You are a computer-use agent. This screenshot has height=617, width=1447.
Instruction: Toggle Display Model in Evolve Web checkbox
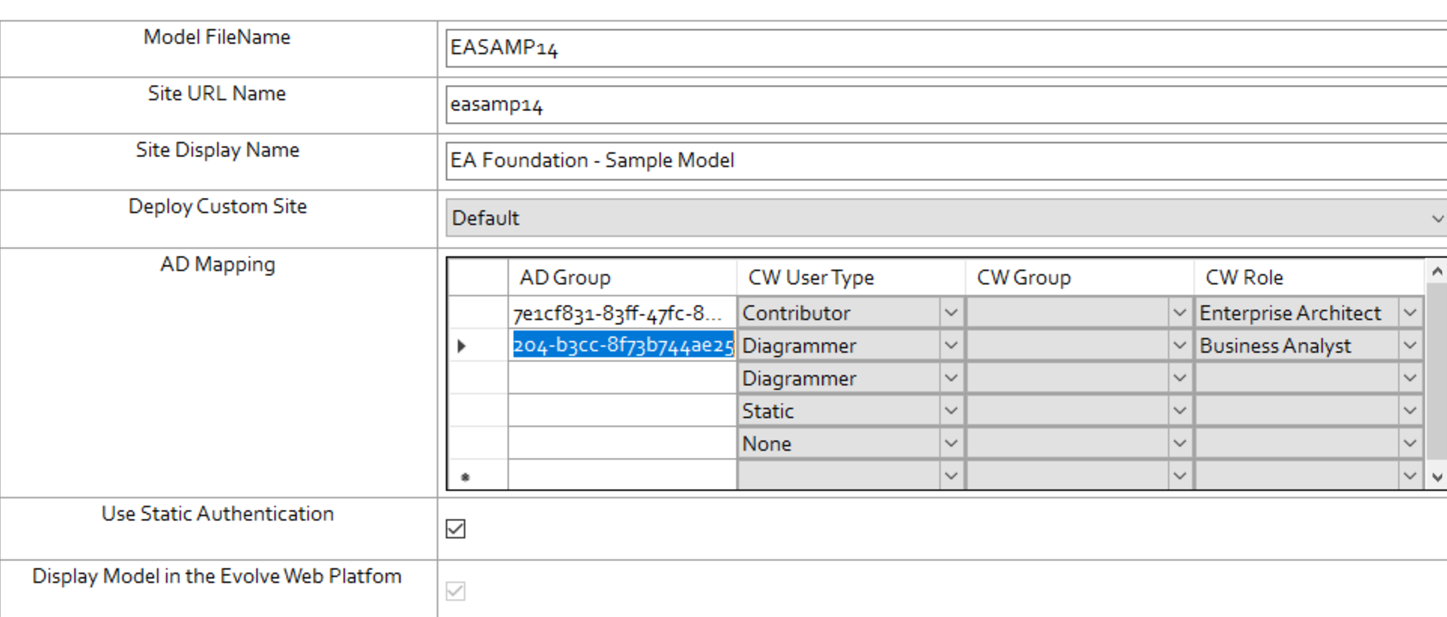pos(456,591)
